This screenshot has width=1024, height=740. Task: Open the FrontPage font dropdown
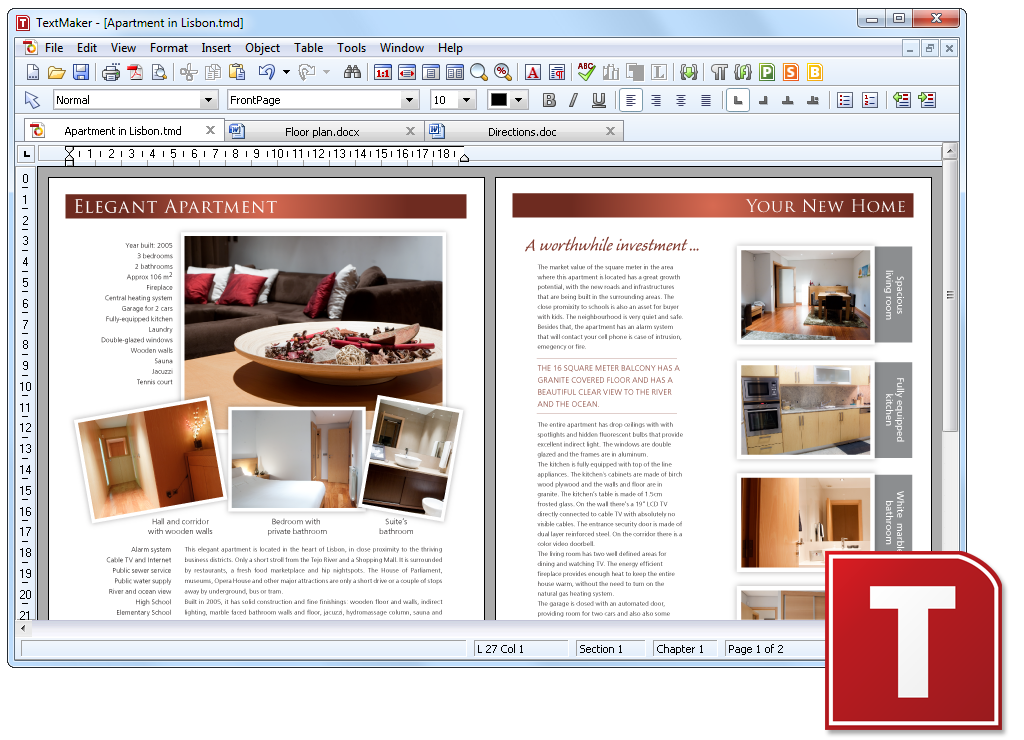410,99
